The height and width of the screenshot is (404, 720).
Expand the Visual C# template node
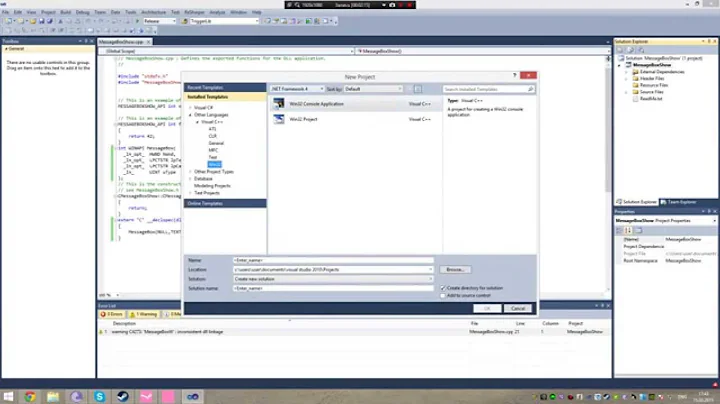click(191, 107)
